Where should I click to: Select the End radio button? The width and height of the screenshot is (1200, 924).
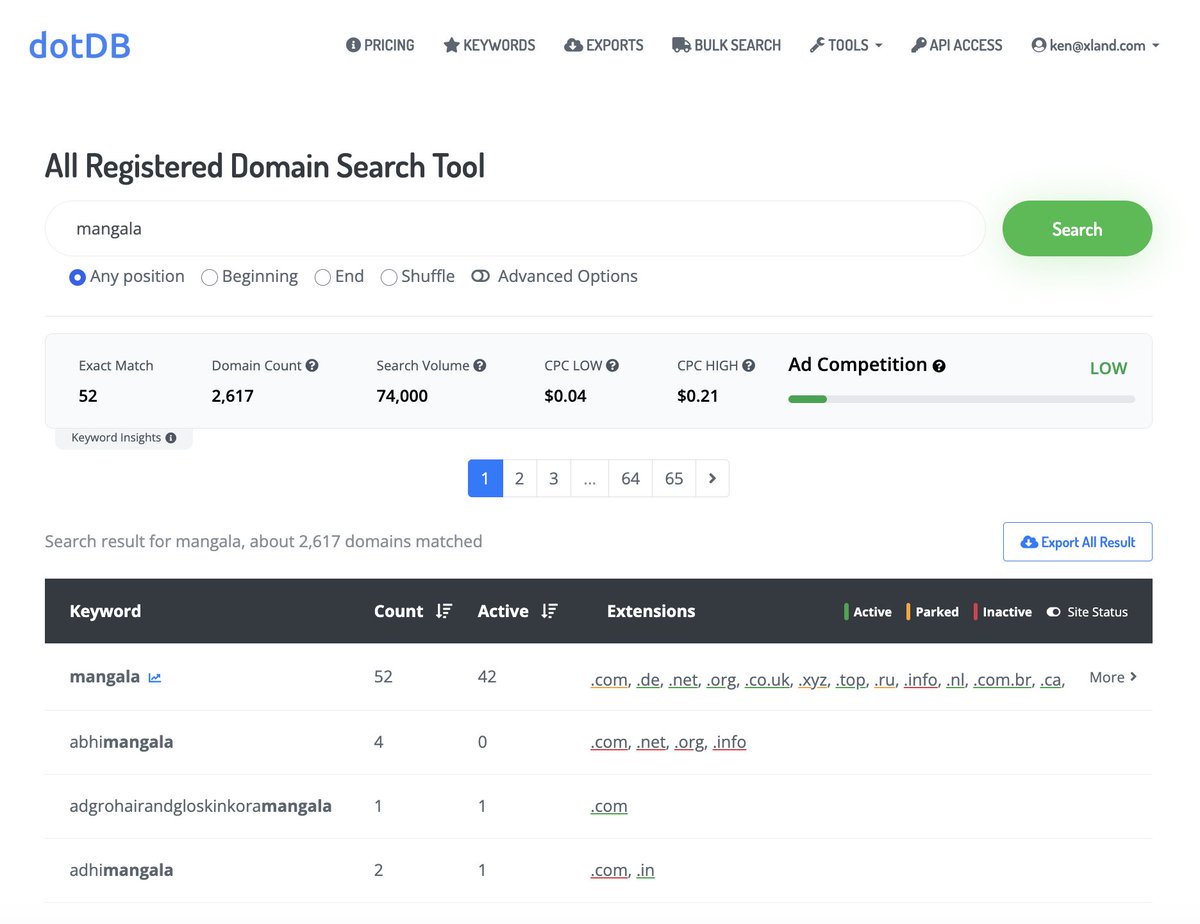point(322,277)
